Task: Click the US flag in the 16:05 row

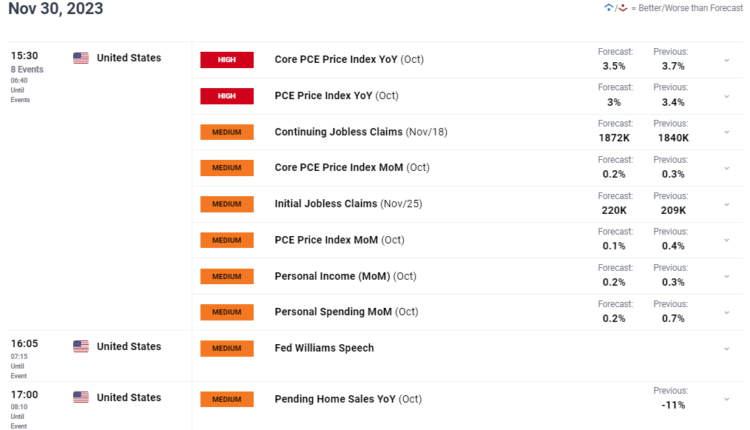Action: 81,347
